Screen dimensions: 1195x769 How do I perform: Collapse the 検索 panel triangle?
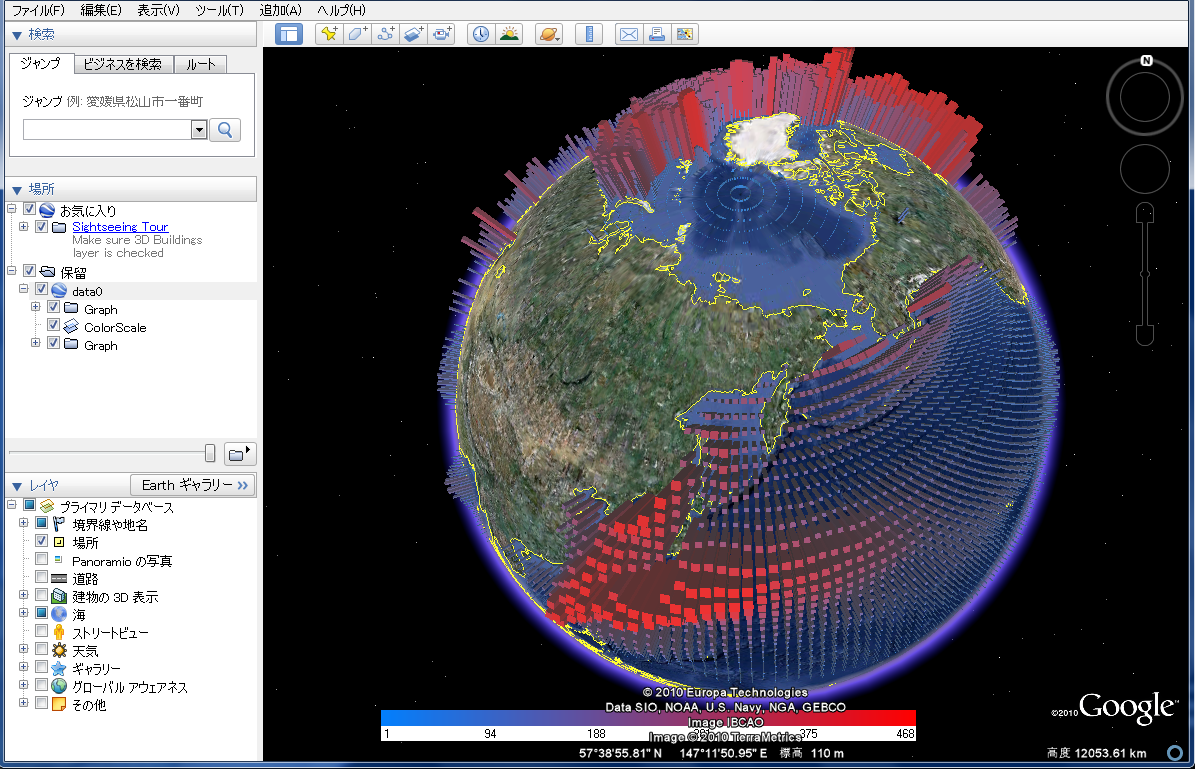click(17, 35)
